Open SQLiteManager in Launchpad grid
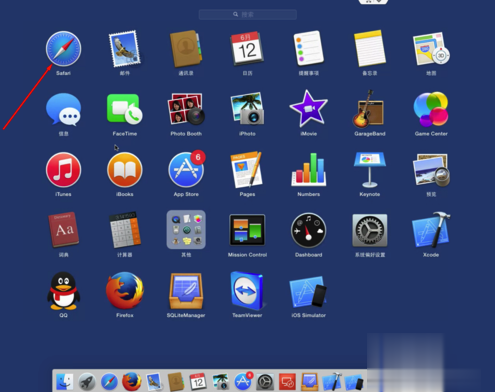This screenshot has height=392, width=495. pos(186,291)
